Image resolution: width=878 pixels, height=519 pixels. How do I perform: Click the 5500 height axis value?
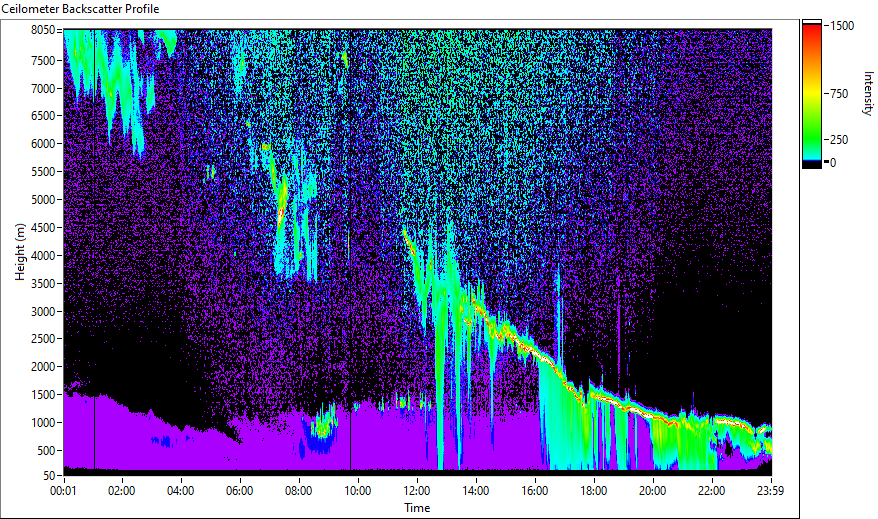pyautogui.click(x=43, y=172)
